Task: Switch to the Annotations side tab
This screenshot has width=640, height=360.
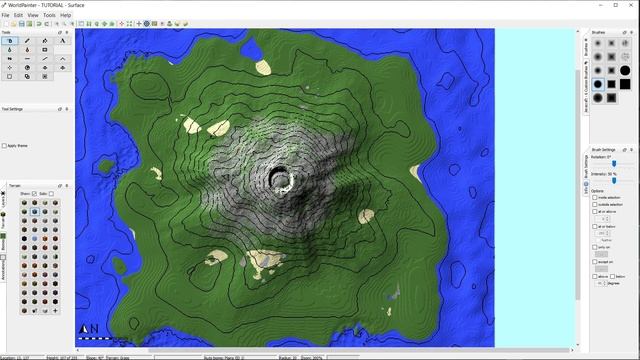Action: click(3, 267)
